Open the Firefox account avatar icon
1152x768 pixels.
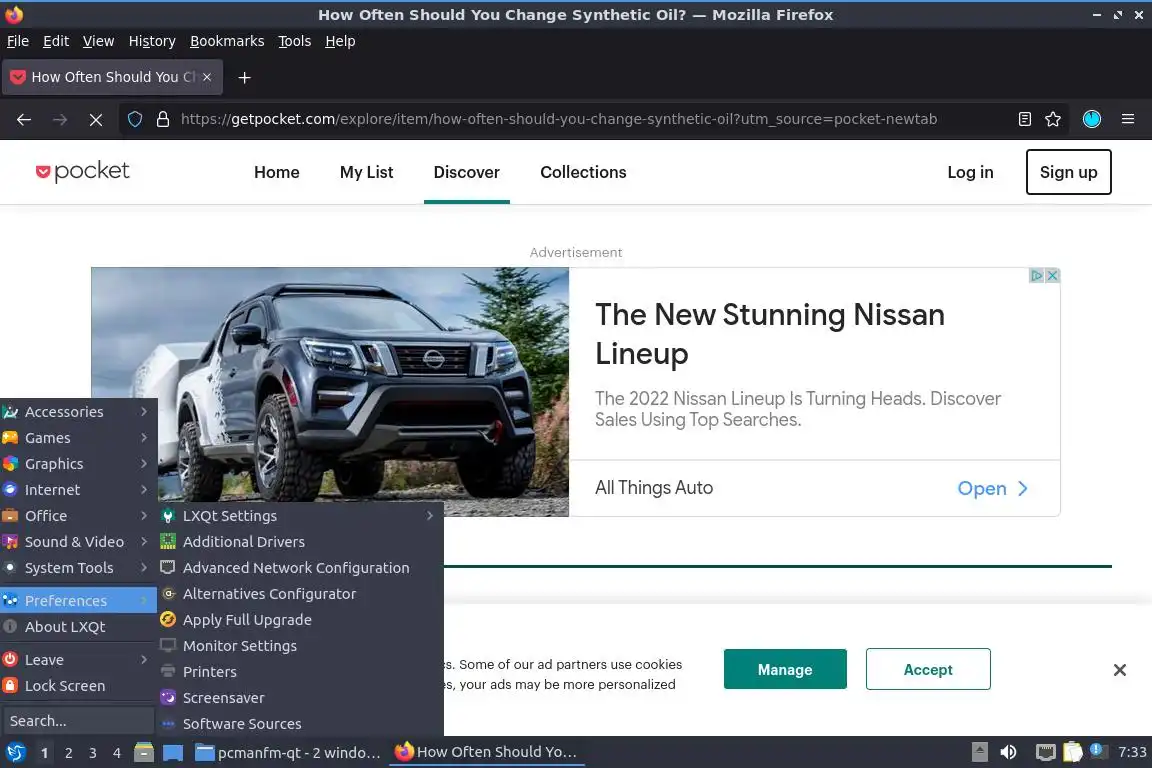coord(1092,119)
